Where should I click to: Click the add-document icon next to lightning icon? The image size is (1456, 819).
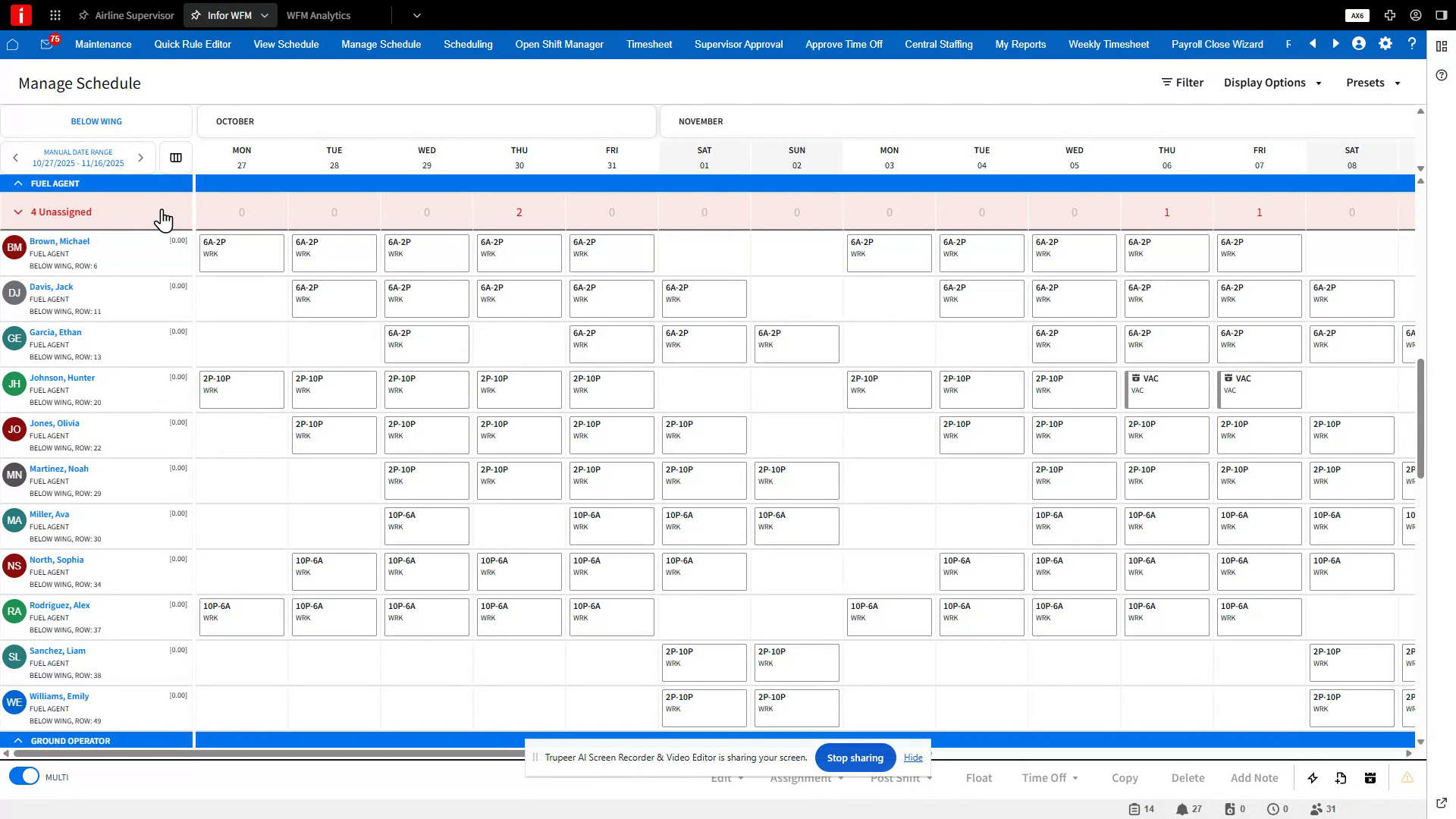(1341, 777)
